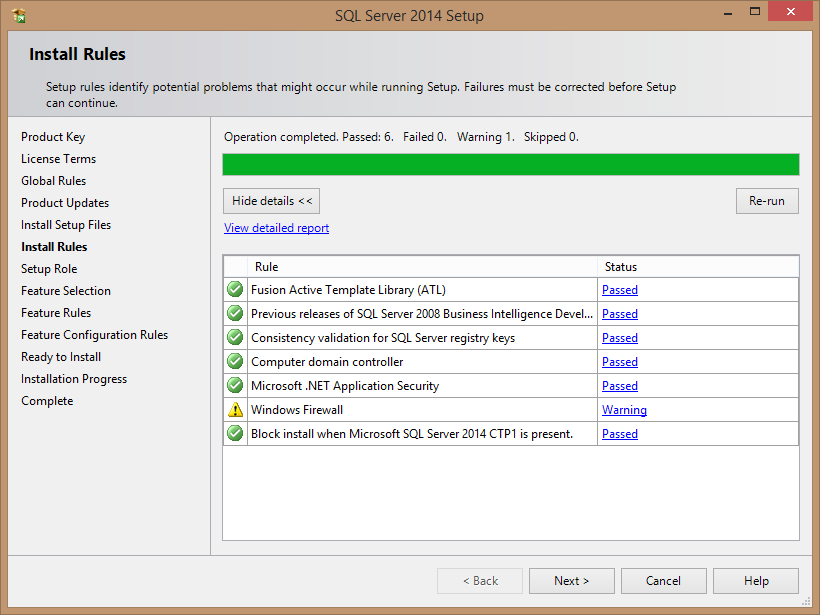Open the Windows Firewall Warning status link

624,410
